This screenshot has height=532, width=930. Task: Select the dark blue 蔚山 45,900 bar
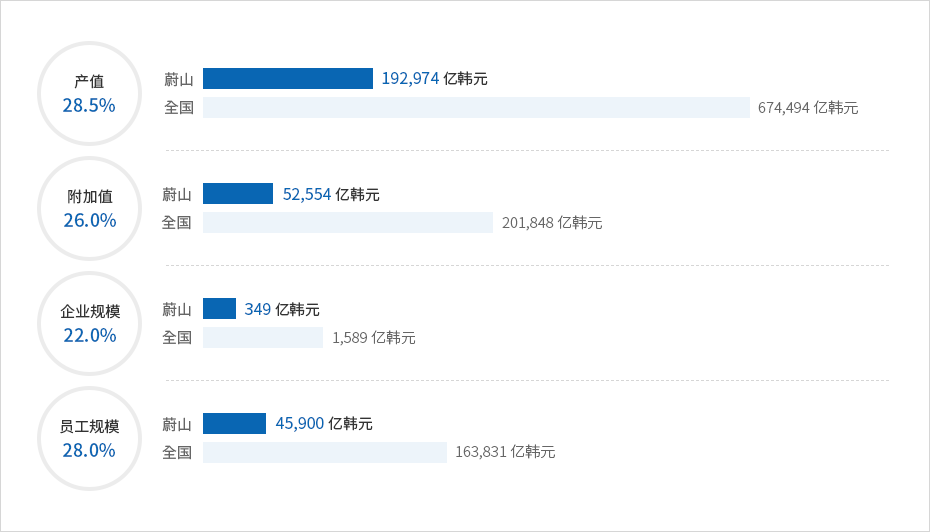tap(234, 424)
